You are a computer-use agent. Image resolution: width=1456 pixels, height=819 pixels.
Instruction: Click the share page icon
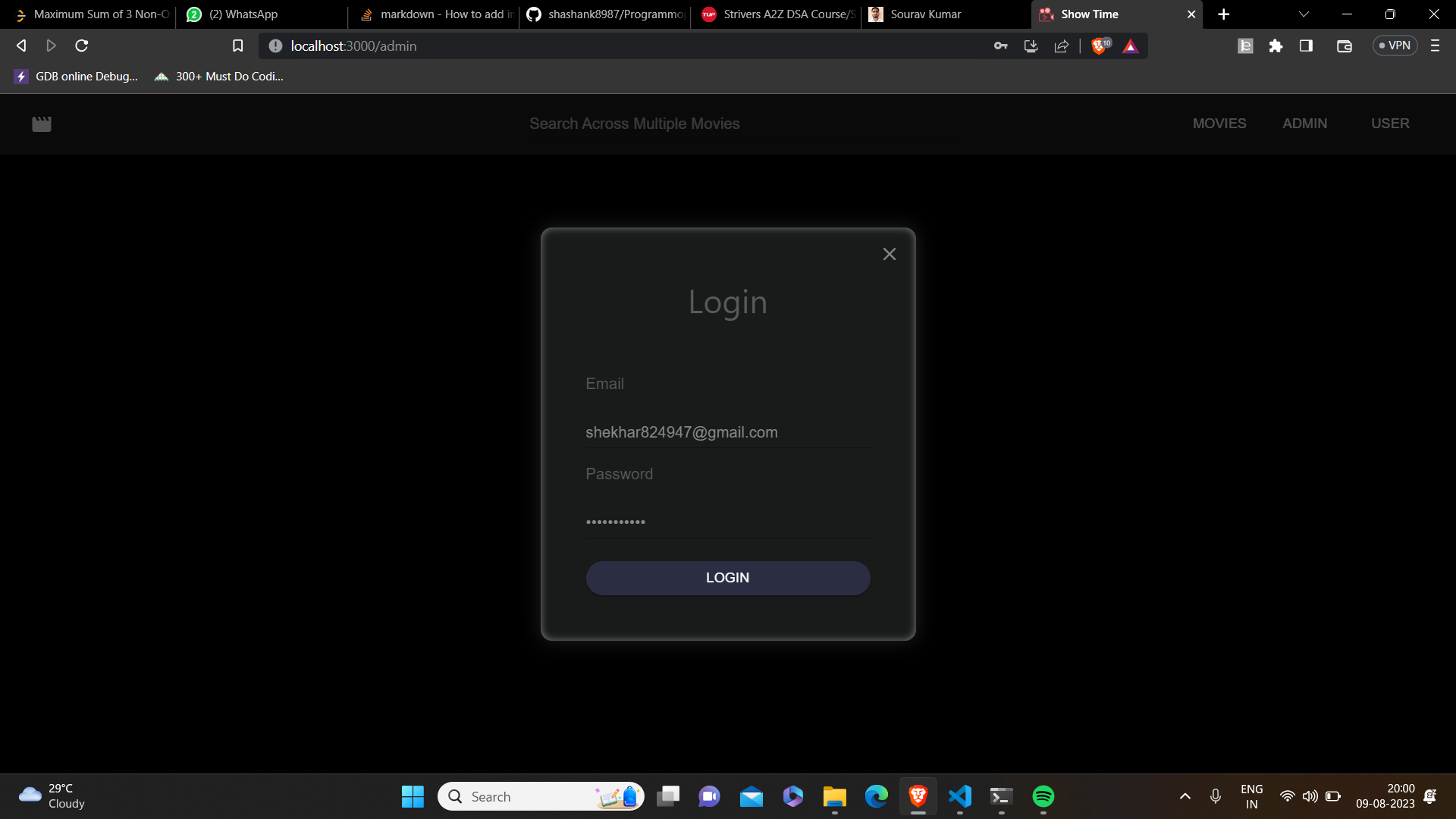click(1061, 46)
